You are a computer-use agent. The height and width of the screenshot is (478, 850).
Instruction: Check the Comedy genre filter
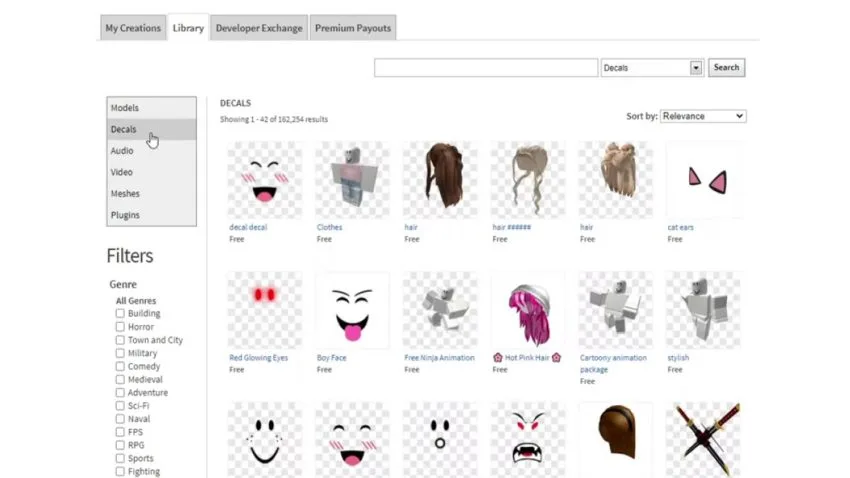pos(120,366)
